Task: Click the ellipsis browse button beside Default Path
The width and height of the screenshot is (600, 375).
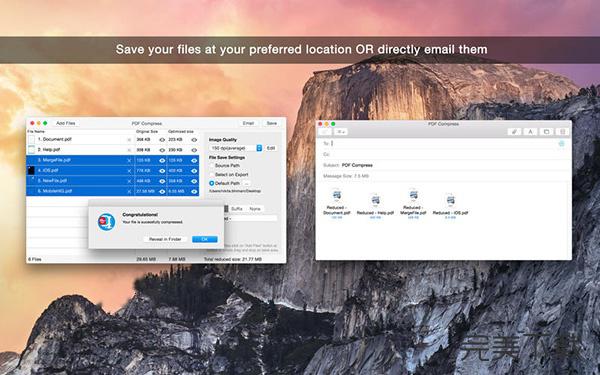Action: pos(246,183)
